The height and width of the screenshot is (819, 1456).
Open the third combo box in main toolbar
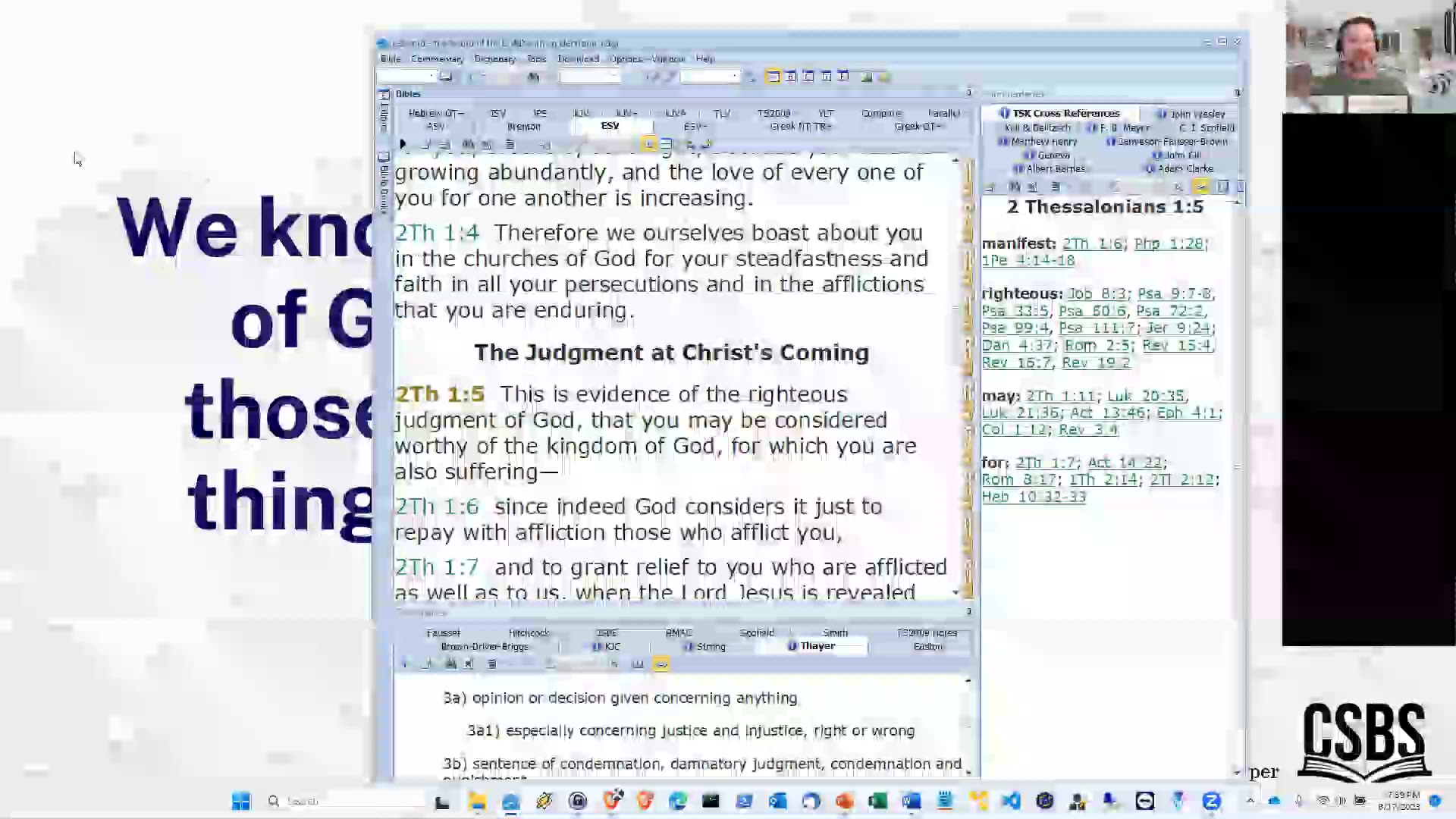[734, 77]
